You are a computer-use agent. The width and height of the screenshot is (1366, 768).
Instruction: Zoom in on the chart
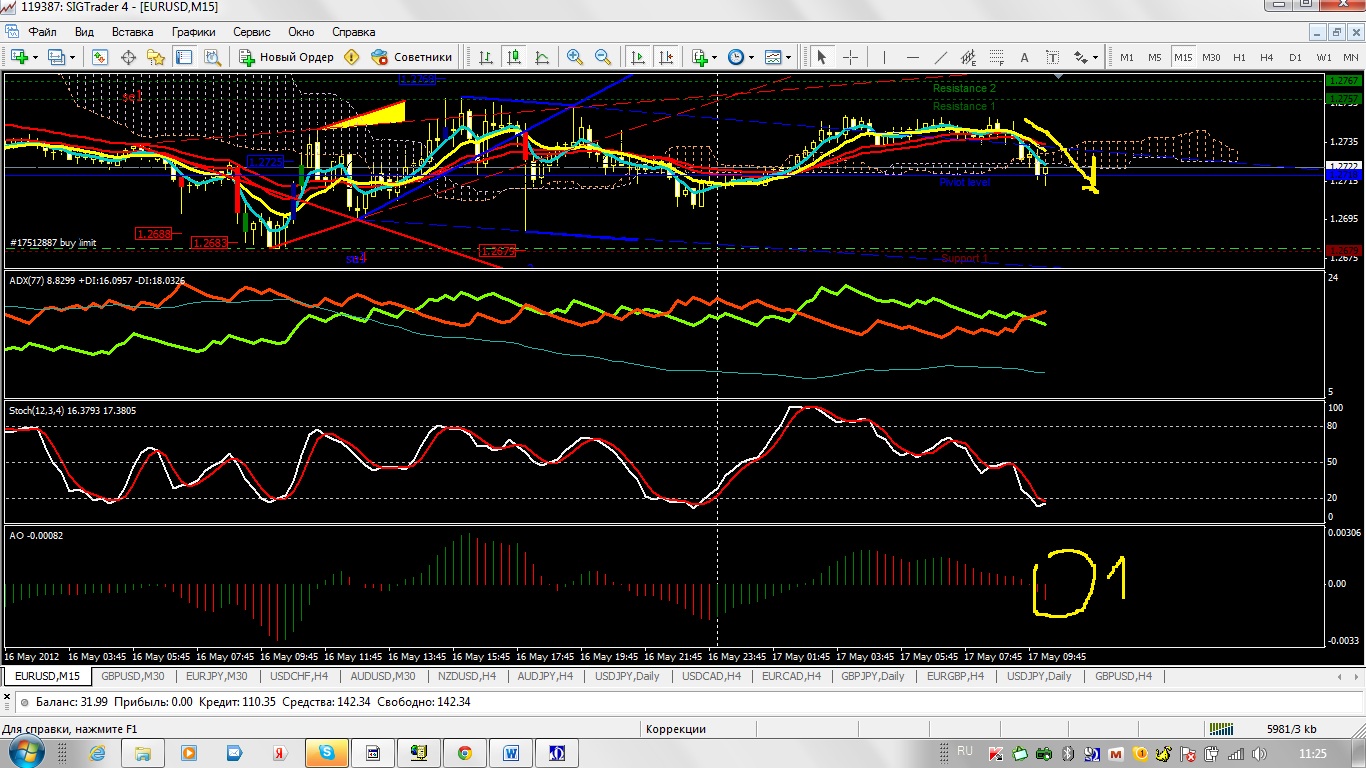pos(574,57)
